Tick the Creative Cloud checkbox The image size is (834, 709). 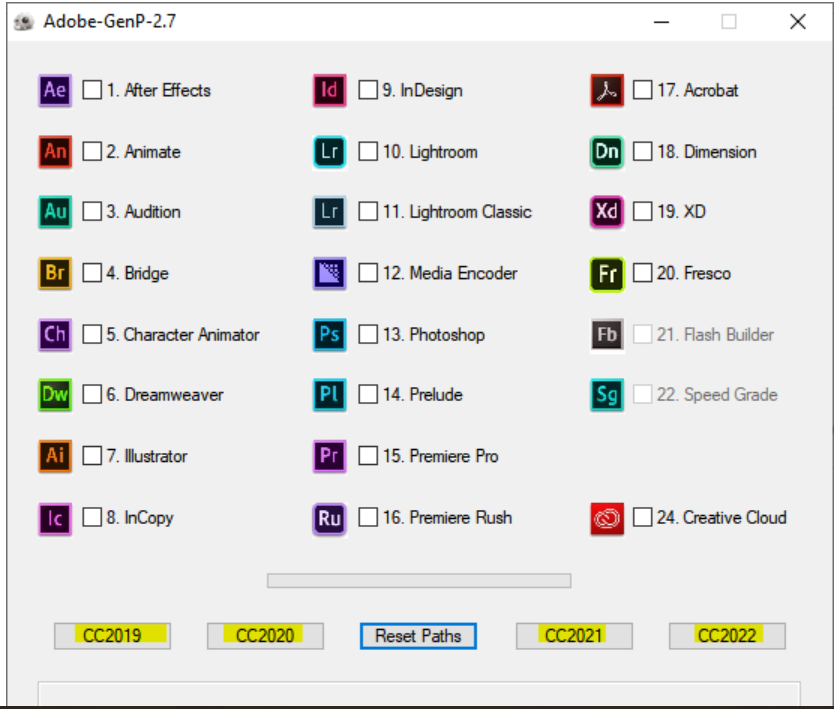pos(643,517)
